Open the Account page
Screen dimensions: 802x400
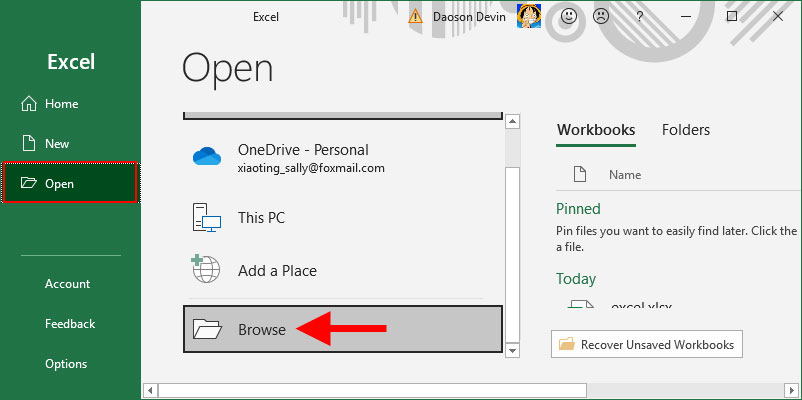(x=70, y=284)
